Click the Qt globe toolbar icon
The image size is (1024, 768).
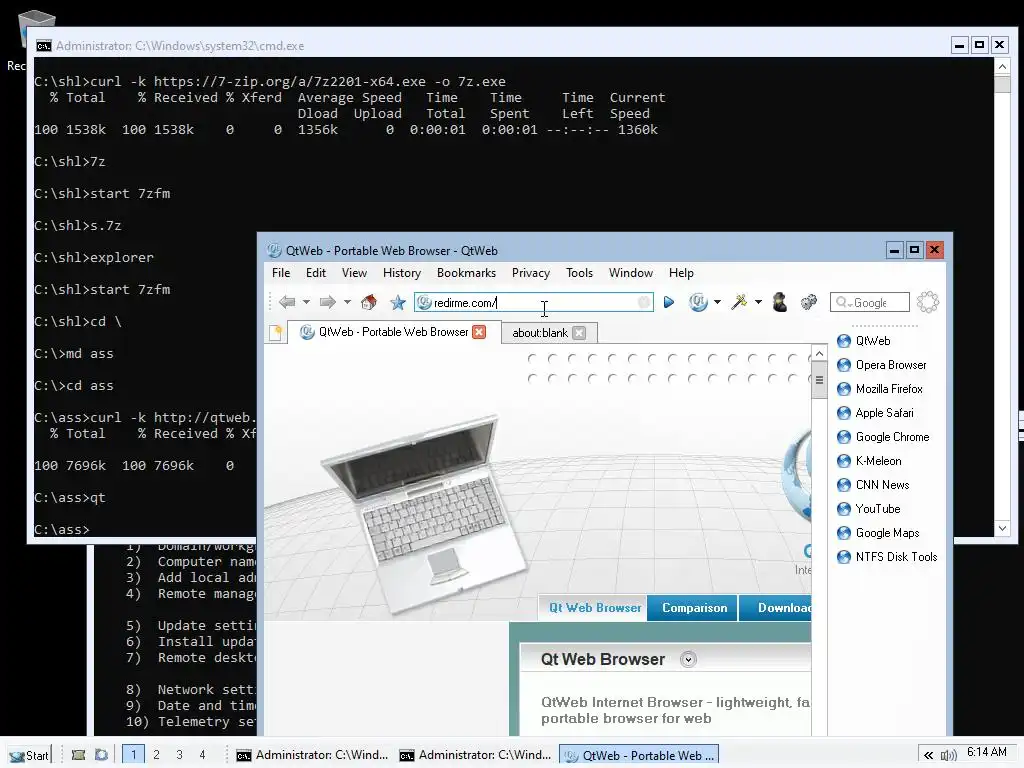tap(698, 302)
